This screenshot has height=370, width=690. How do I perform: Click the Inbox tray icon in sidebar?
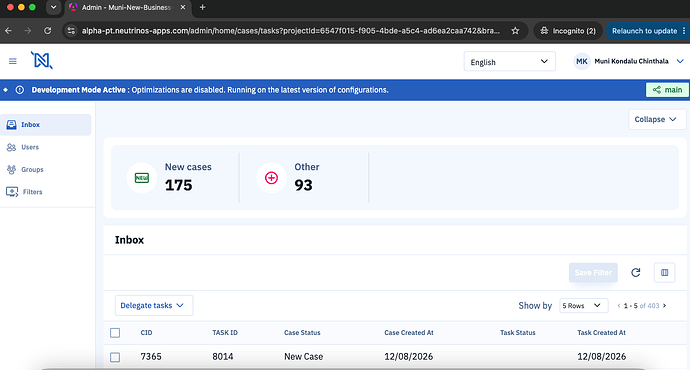11,125
